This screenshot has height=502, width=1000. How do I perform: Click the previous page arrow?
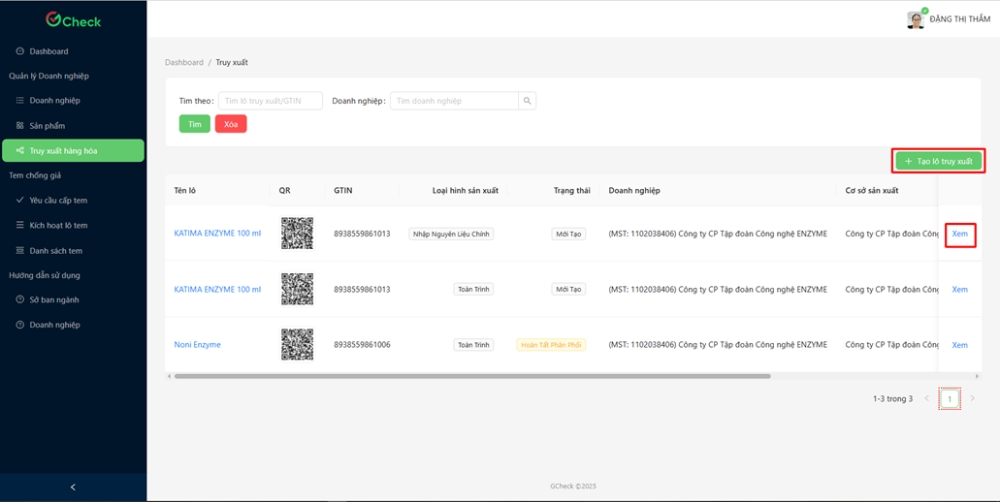(927, 399)
